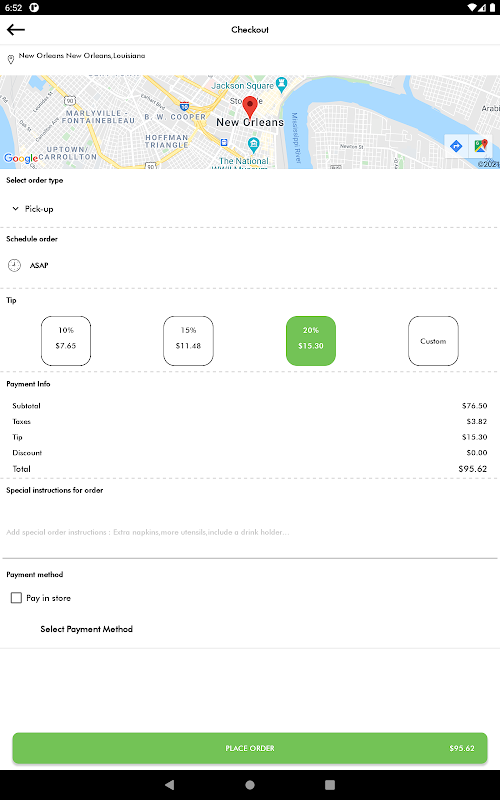
Task: Select the 15% tip of $11.48
Action: pyautogui.click(x=188, y=341)
